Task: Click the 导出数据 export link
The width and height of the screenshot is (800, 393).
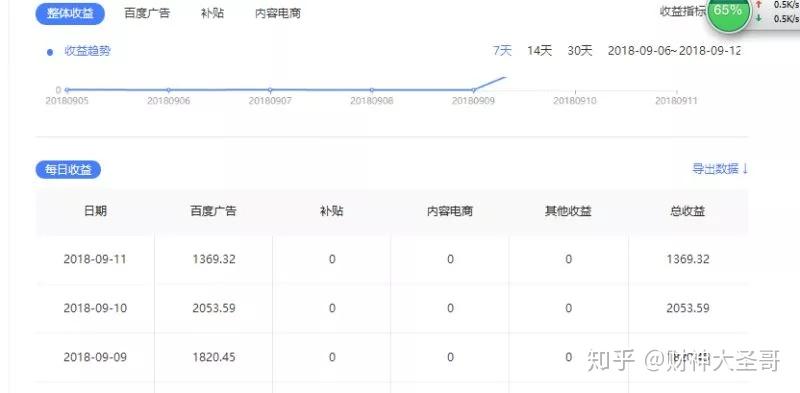Action: pyautogui.click(x=720, y=169)
